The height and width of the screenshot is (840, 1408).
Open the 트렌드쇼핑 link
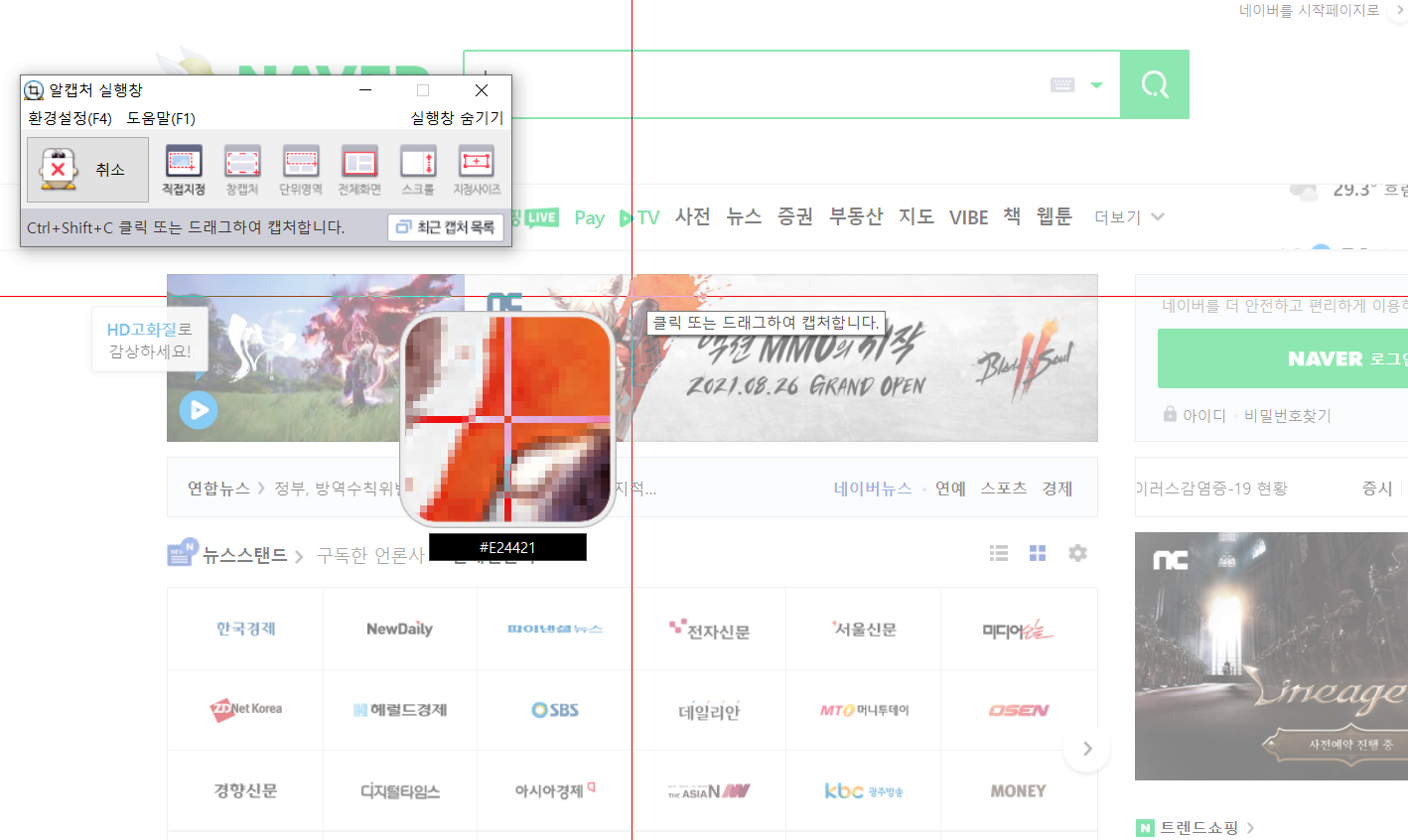[x=1199, y=827]
